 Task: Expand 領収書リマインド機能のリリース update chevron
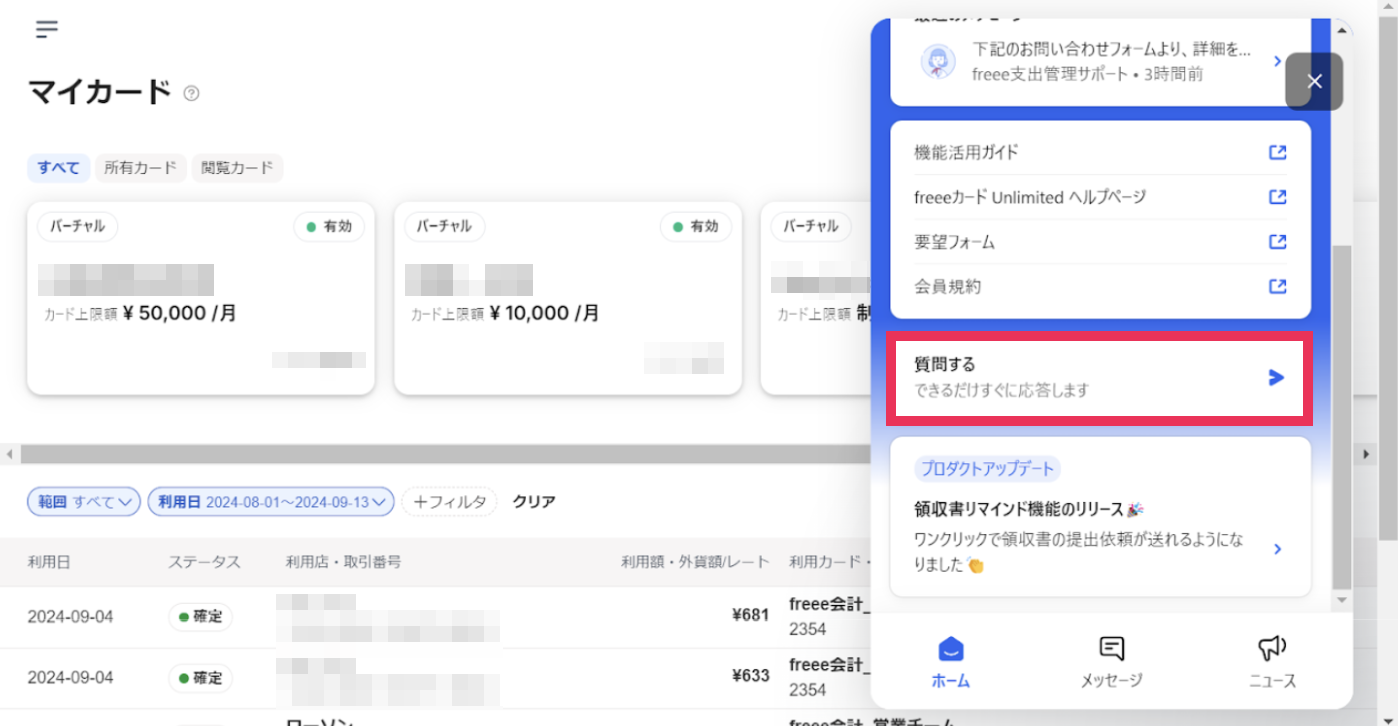click(1277, 549)
